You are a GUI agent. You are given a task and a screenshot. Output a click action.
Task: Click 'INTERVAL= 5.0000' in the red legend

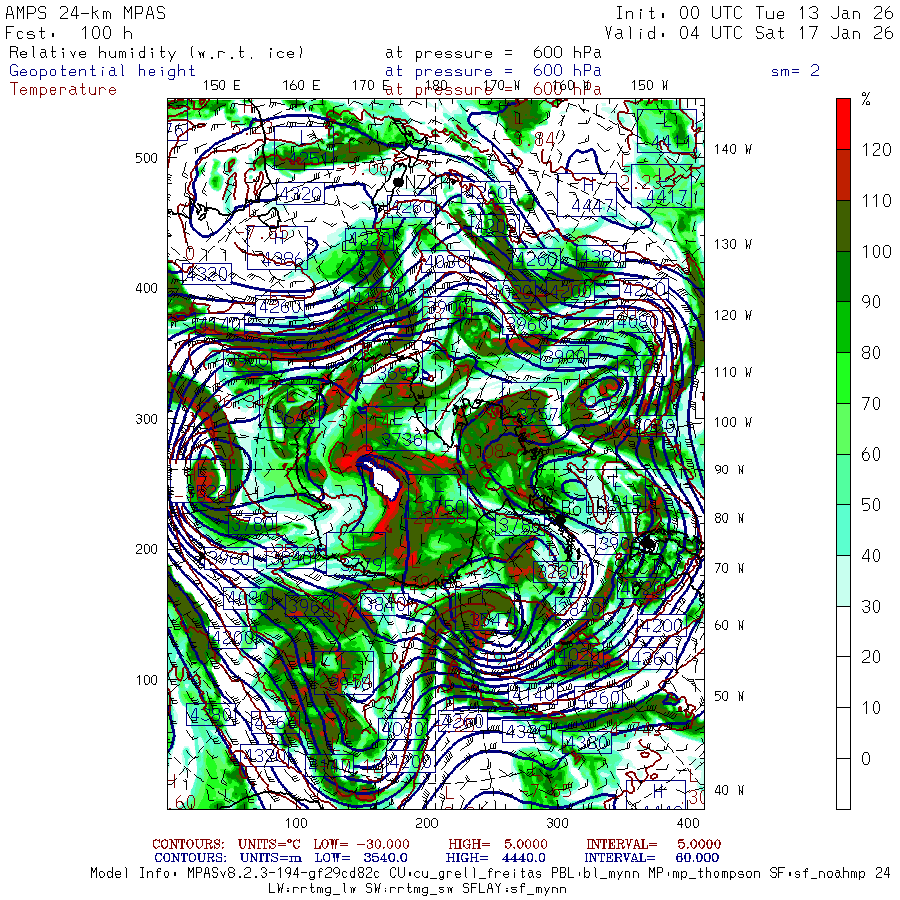[x=654, y=844]
